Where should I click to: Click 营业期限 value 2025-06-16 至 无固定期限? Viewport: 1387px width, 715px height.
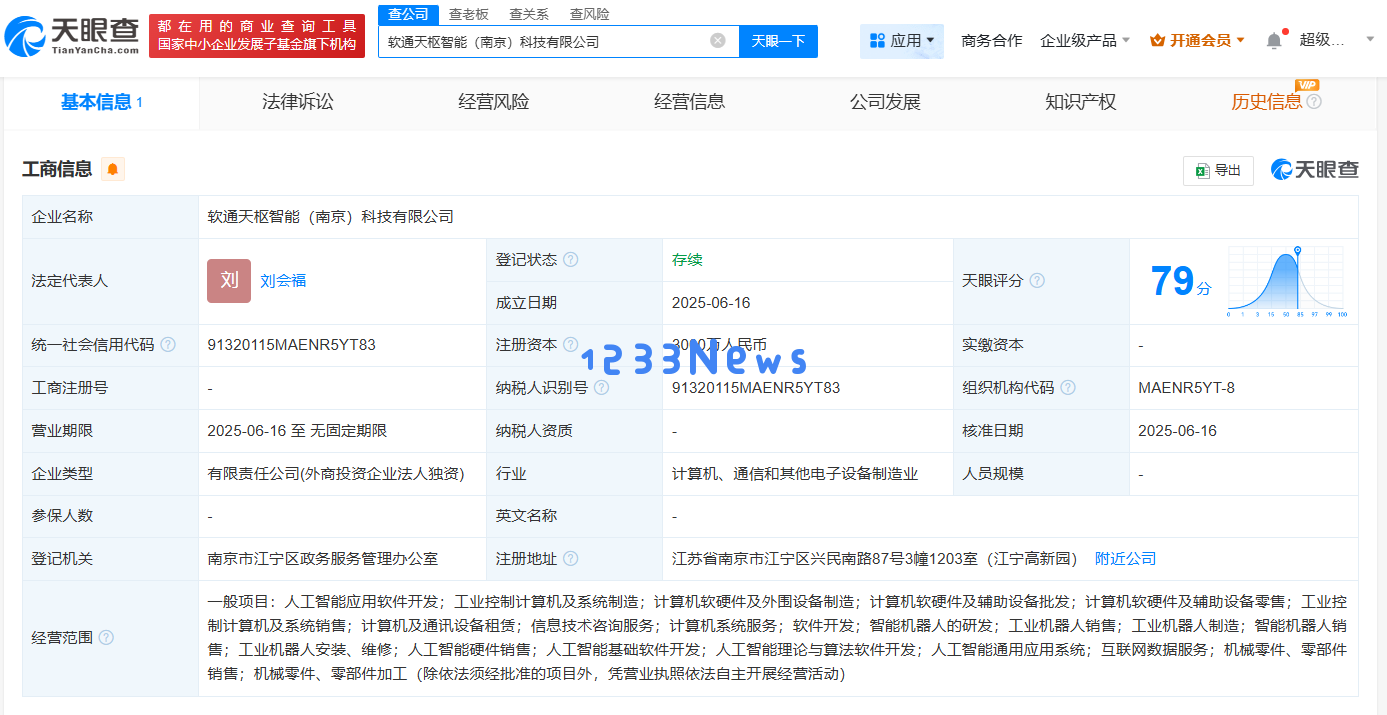297,431
